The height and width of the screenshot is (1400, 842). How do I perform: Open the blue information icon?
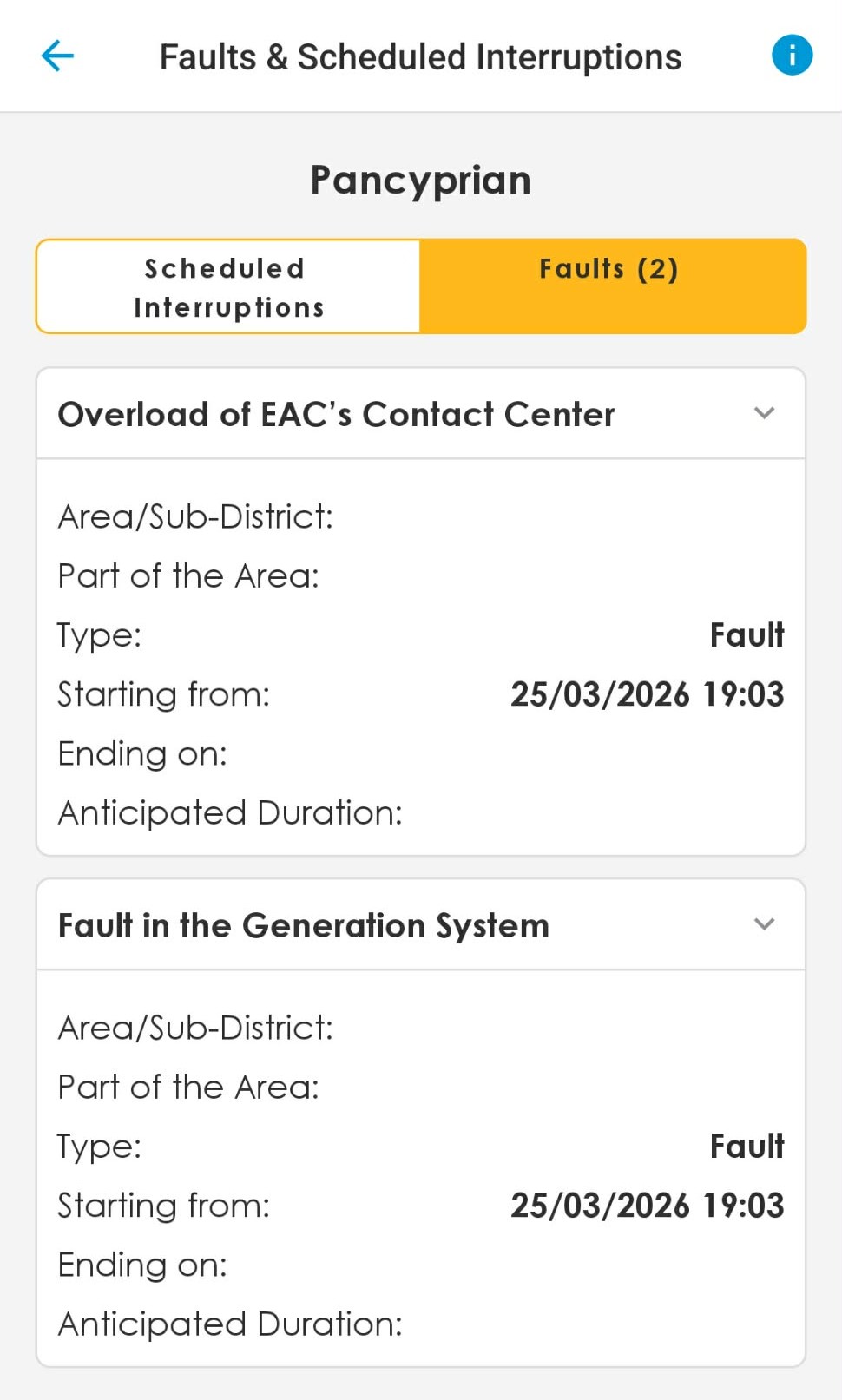[x=792, y=56]
